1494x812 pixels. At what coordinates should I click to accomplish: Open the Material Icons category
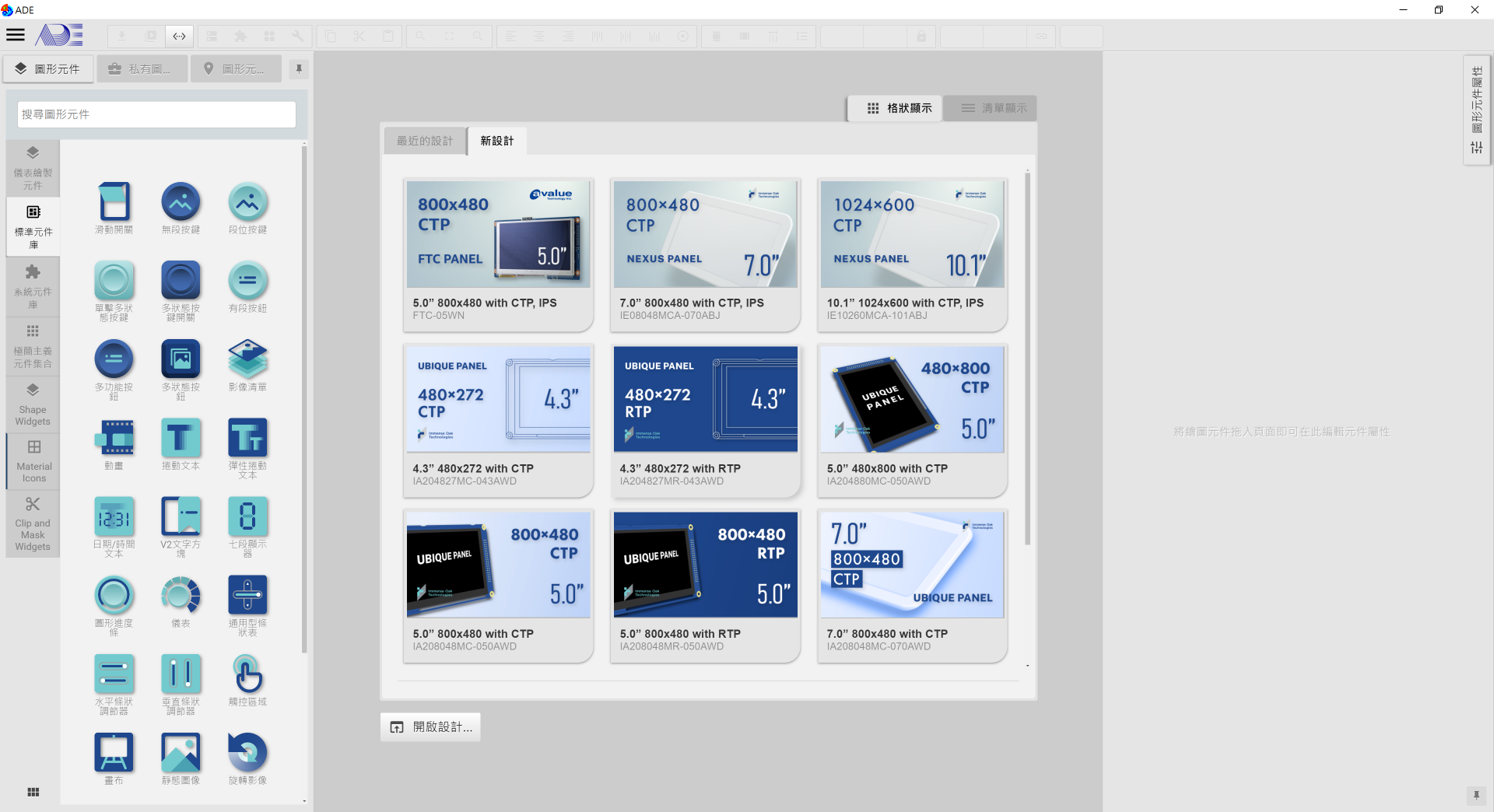coord(33,461)
